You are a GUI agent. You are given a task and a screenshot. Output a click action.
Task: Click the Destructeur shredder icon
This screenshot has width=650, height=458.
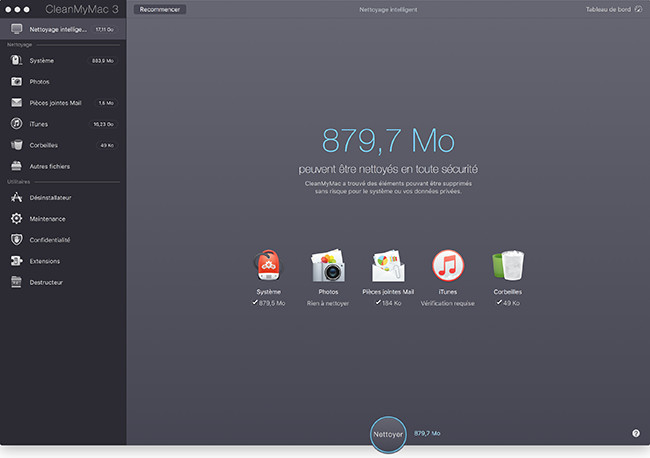(17, 282)
